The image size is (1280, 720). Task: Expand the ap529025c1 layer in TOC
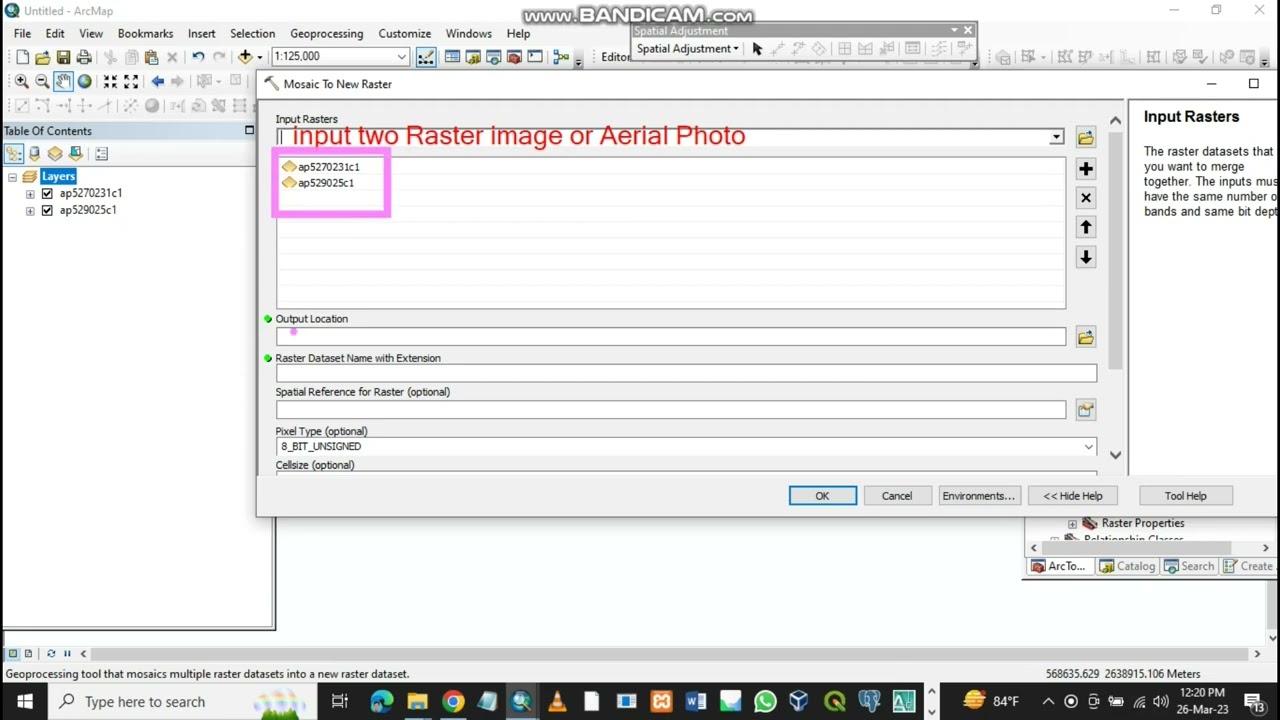click(x=30, y=211)
